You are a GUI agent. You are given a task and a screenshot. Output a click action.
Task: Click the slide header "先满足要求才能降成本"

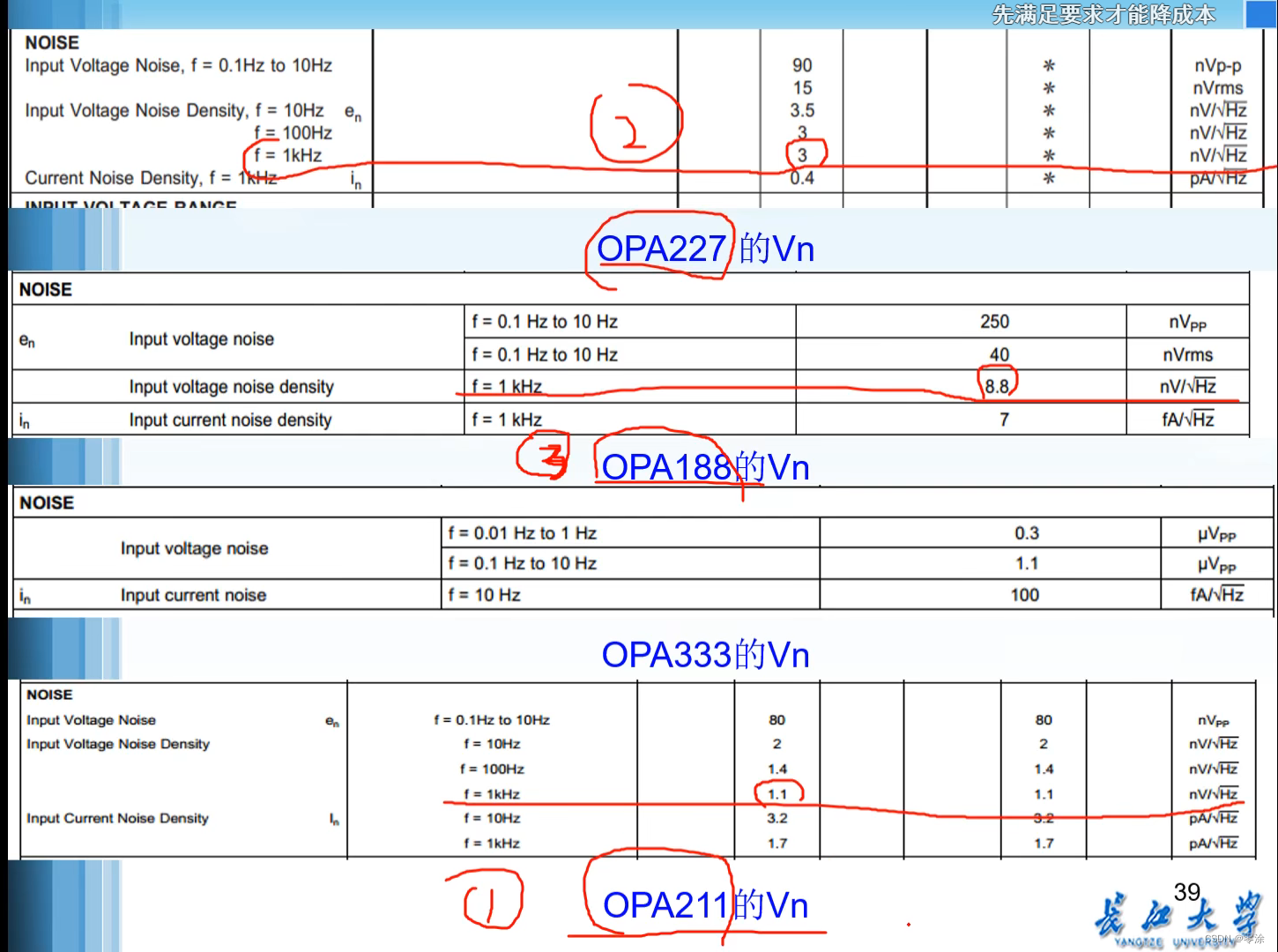1103,14
